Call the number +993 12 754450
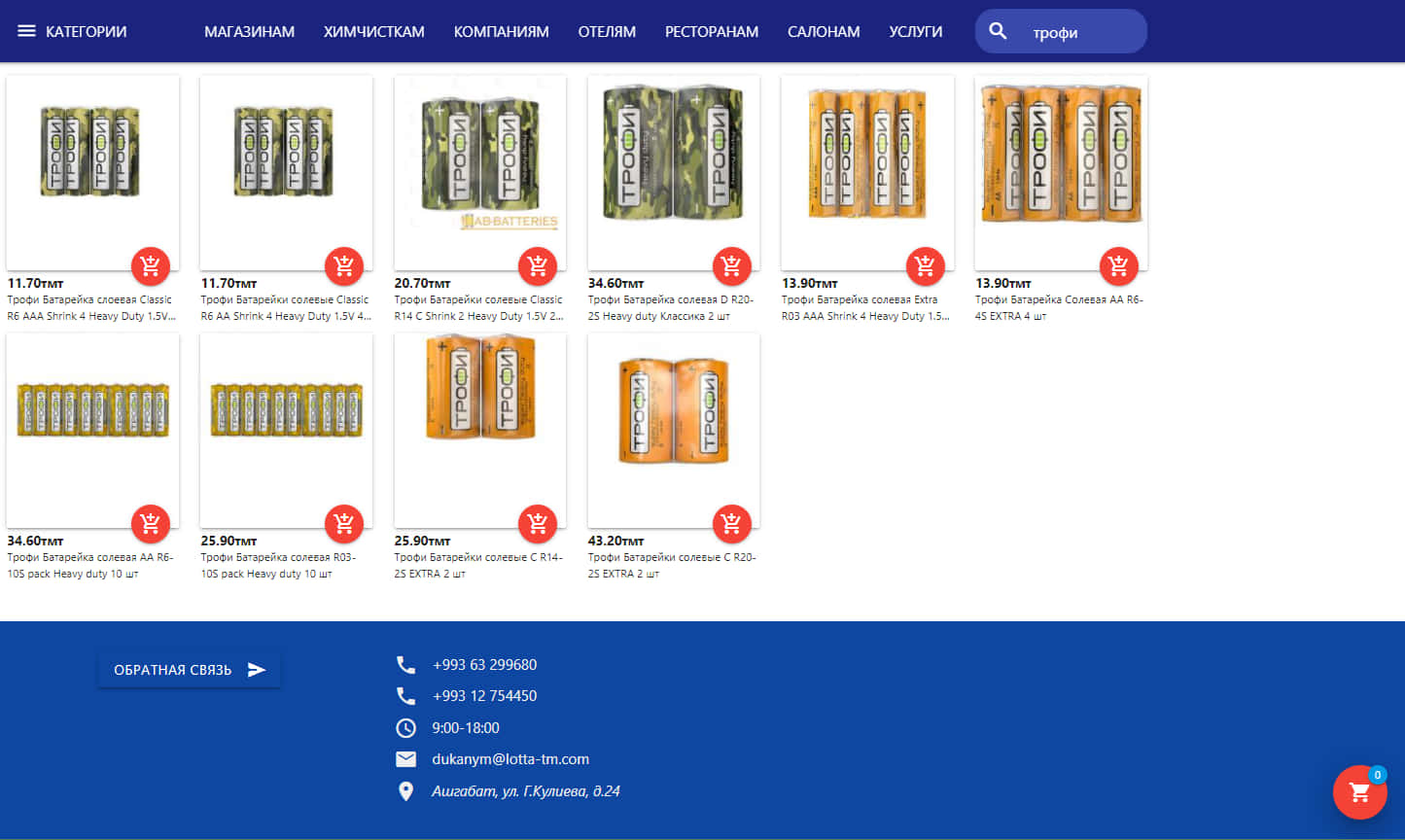Image resolution: width=1405 pixels, height=840 pixels. (484, 696)
